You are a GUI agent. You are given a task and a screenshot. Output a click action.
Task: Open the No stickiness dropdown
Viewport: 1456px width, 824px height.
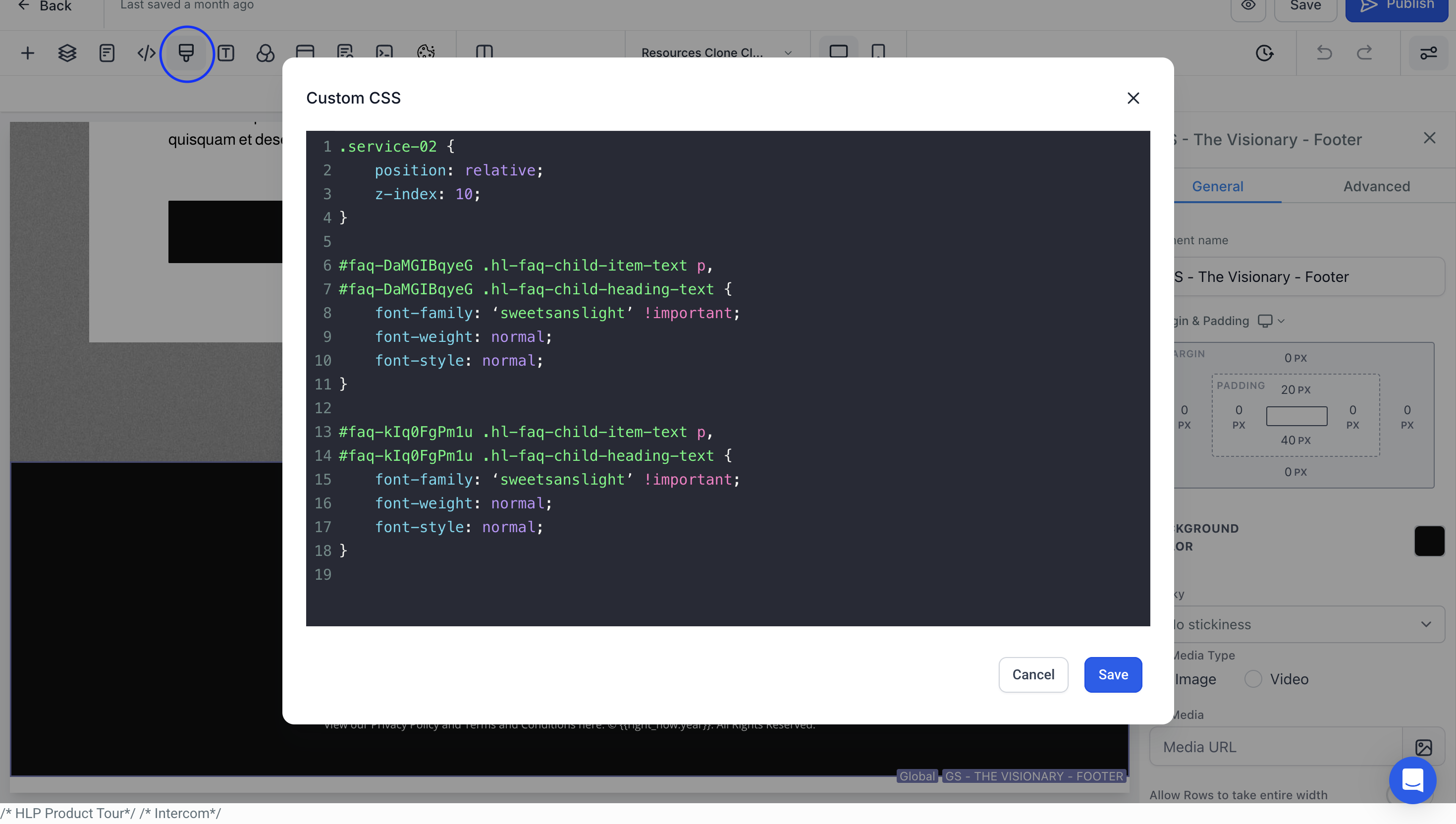coord(1301,624)
